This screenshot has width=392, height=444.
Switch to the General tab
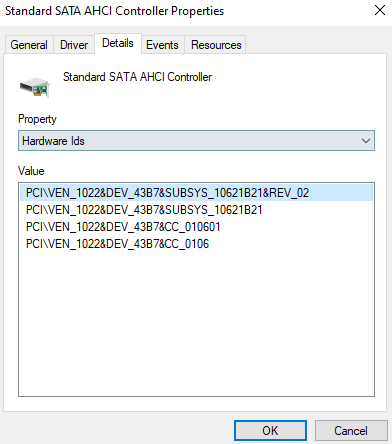click(29, 45)
